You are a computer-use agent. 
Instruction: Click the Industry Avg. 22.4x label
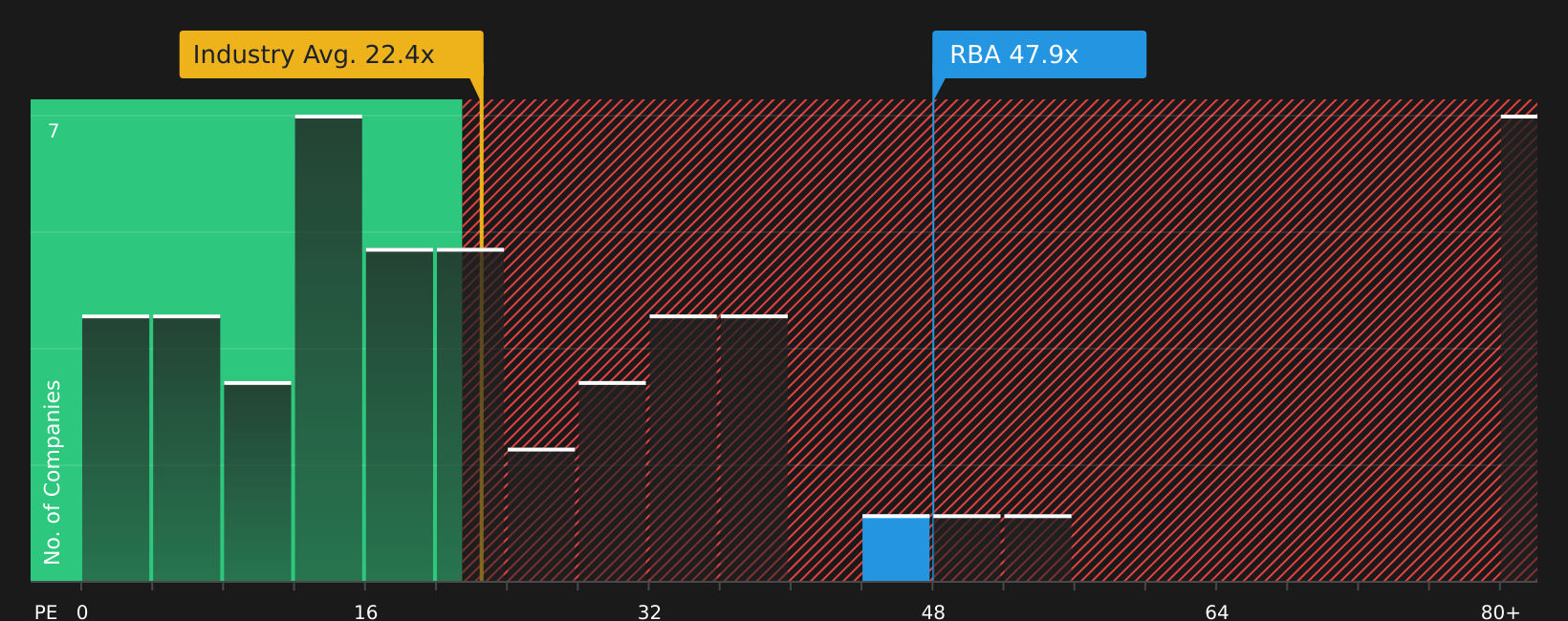pos(331,54)
